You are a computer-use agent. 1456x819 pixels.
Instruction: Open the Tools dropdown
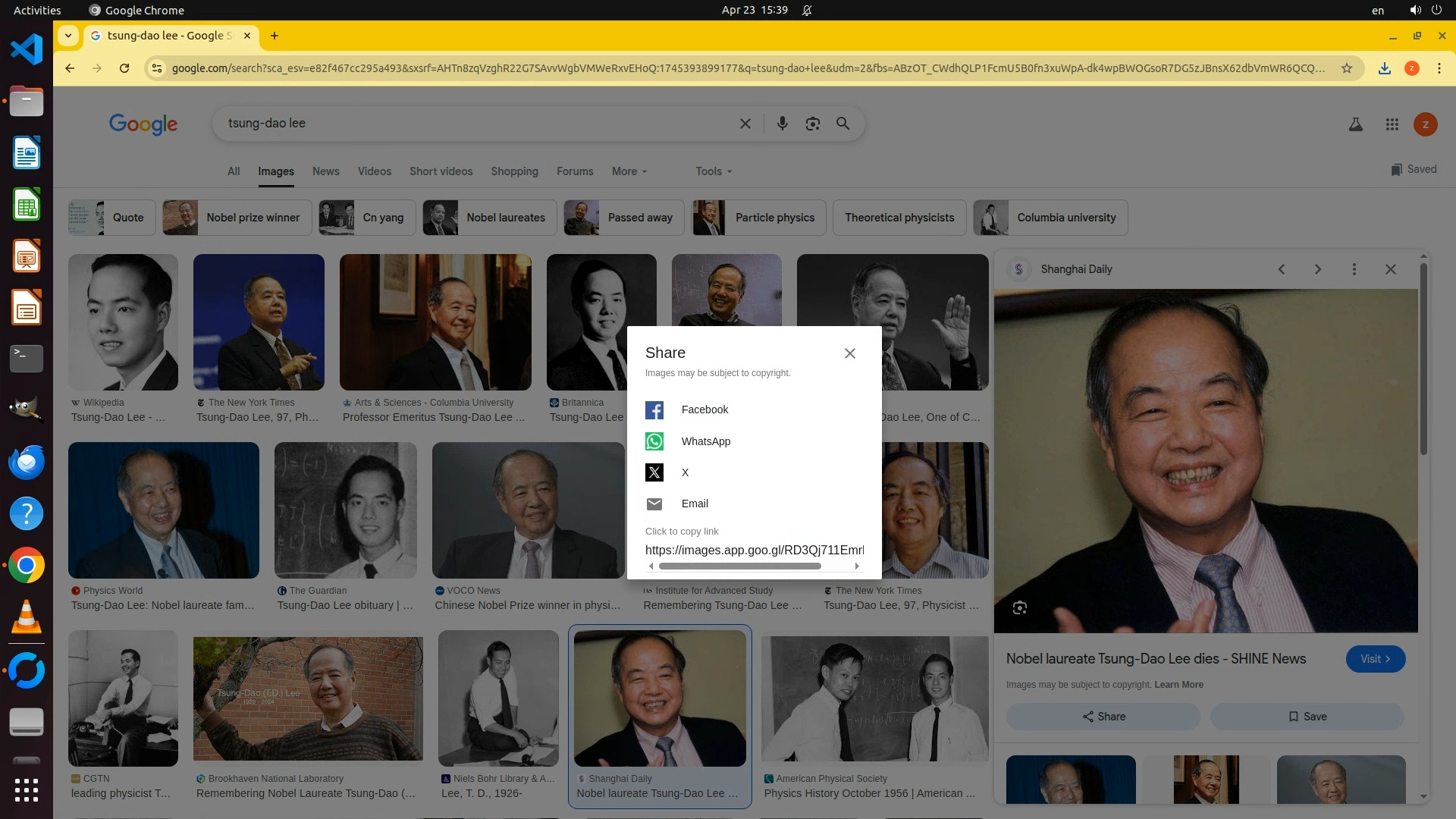[x=713, y=171]
